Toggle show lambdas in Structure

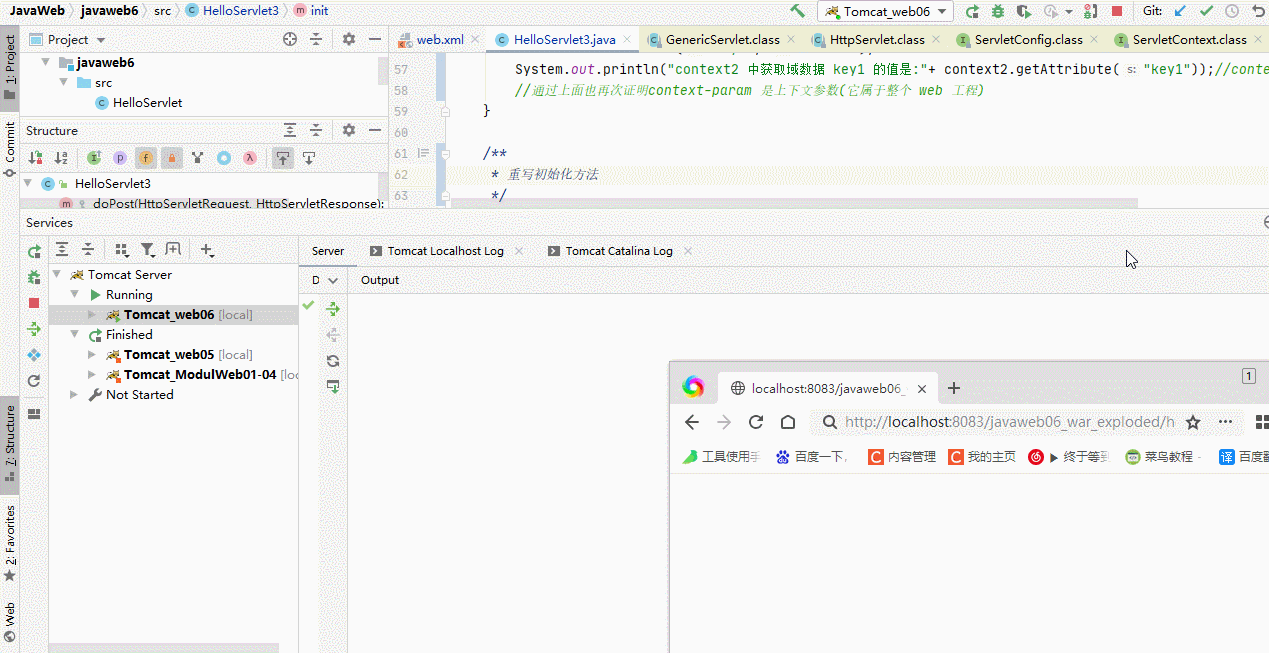(250, 158)
